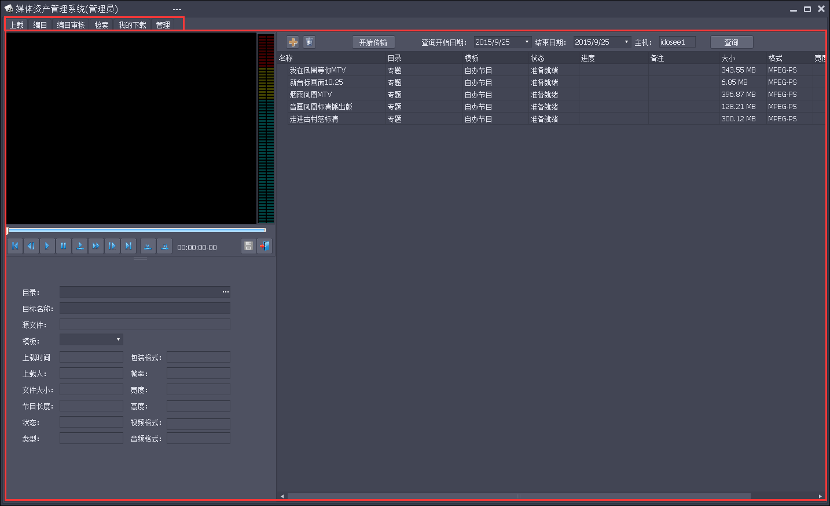Open the 模板 dropdown in the form
This screenshot has width=830, height=506.
pos(91,340)
